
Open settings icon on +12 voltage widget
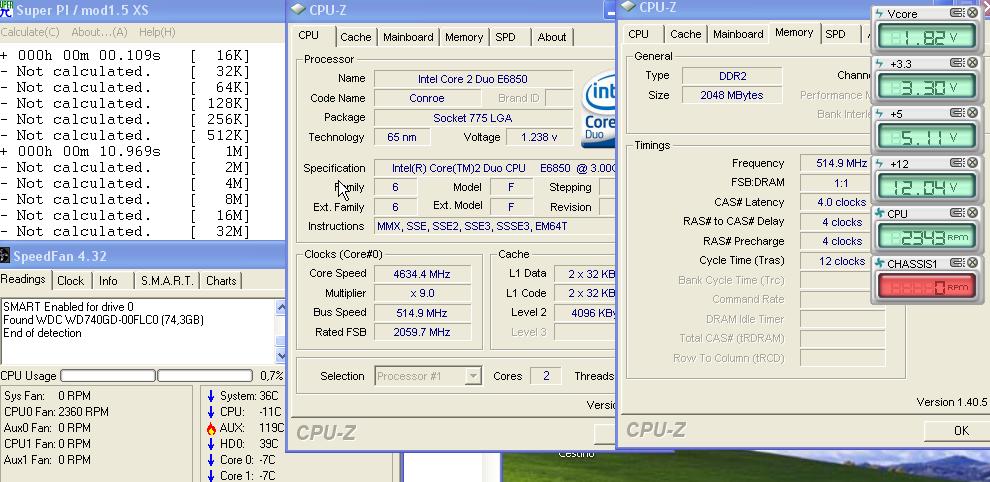coord(958,163)
